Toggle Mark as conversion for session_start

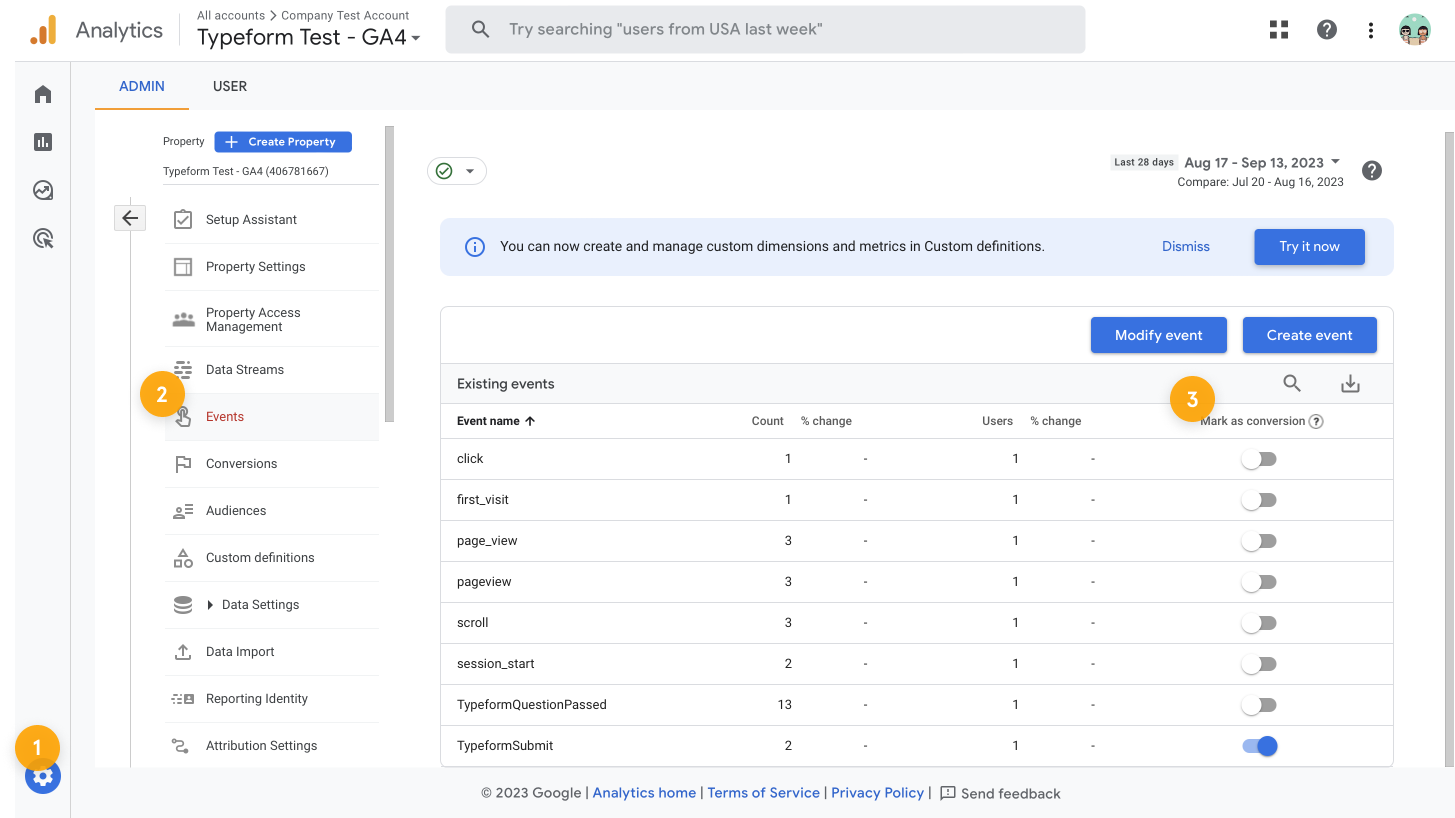click(1259, 664)
